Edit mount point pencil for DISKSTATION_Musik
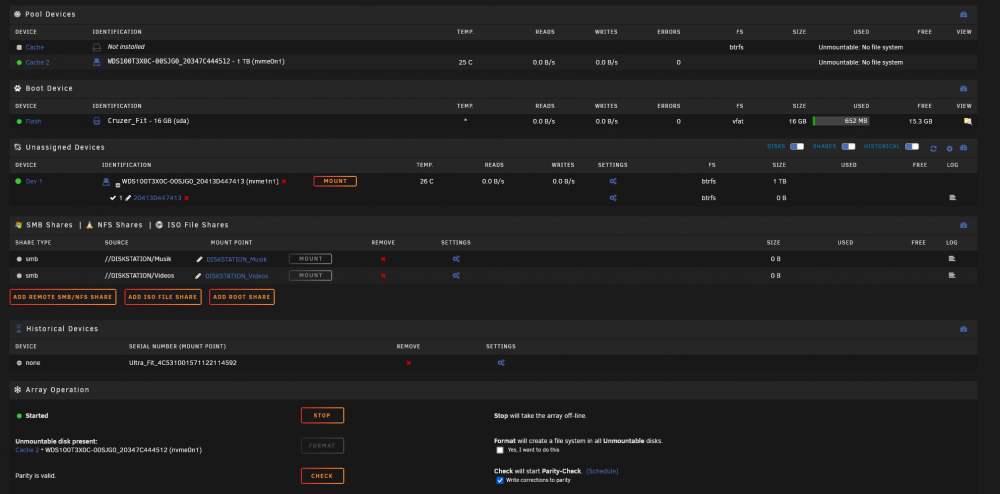The width and height of the screenshot is (1000, 494). [199, 259]
